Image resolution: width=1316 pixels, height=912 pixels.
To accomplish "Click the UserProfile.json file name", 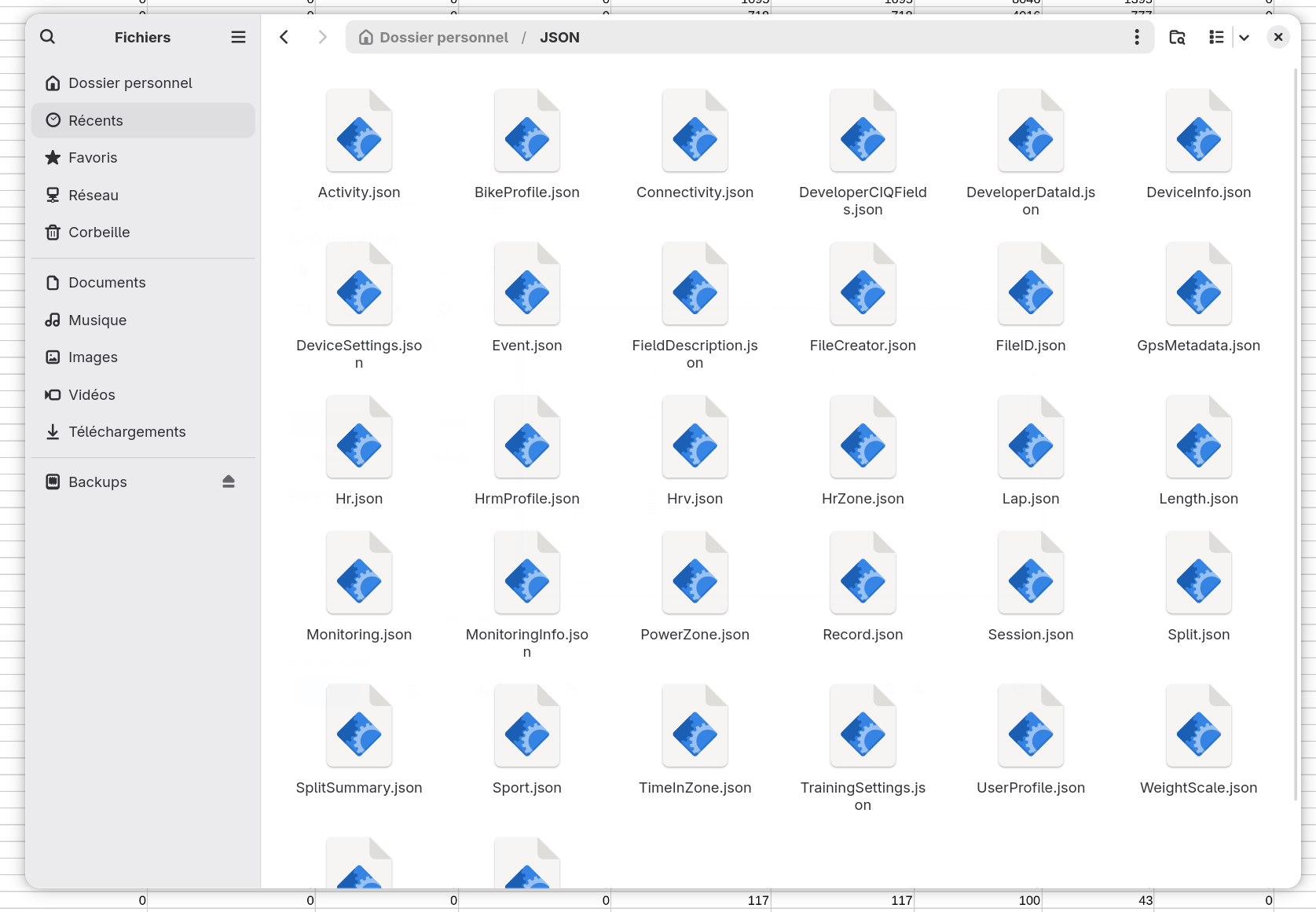I will point(1031,788).
